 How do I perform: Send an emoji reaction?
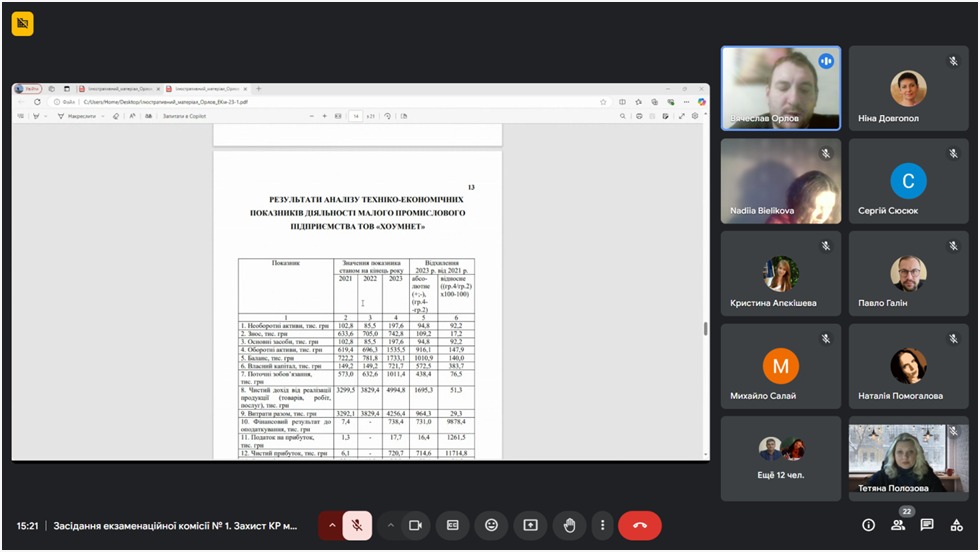coord(491,525)
